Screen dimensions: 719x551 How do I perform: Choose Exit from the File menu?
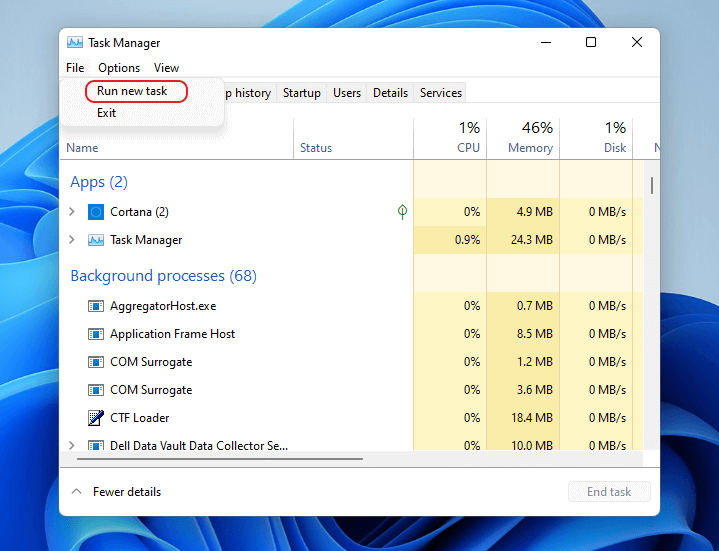pos(106,113)
